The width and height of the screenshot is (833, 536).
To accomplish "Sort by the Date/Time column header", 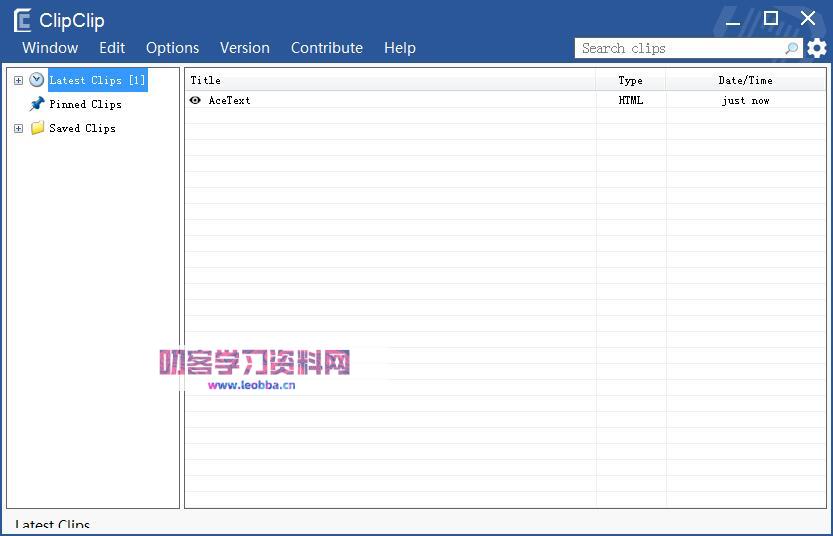I will [x=745, y=80].
